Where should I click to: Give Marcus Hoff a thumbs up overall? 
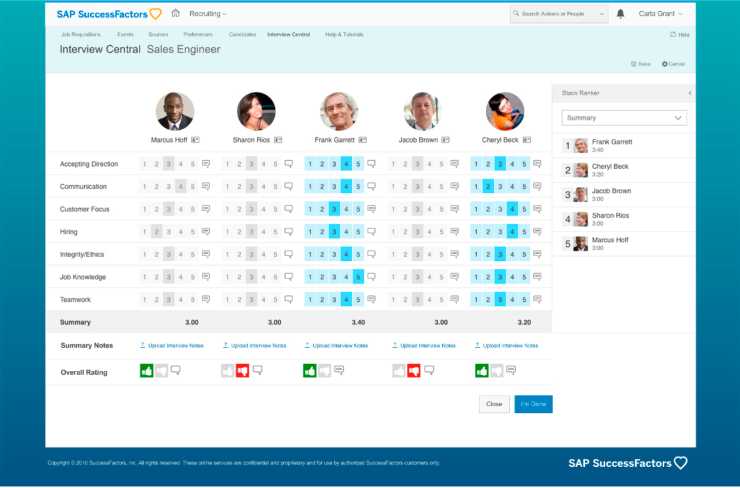pyautogui.click(x=146, y=371)
